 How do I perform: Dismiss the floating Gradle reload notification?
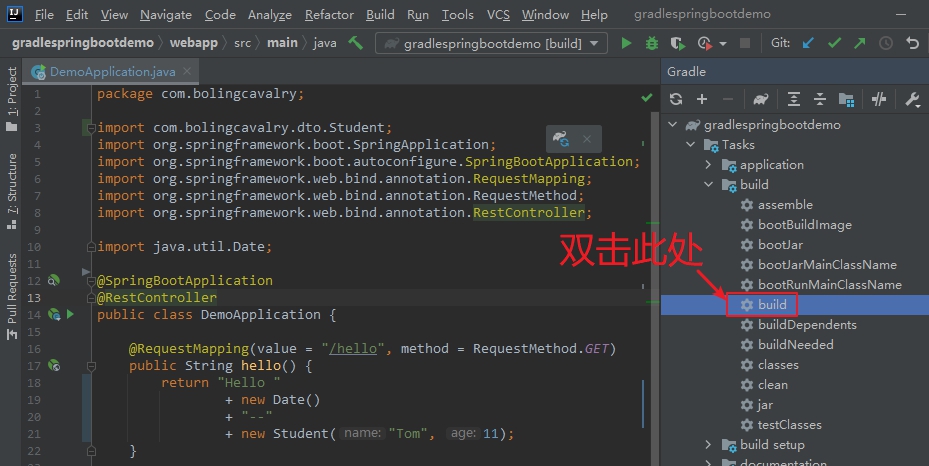[x=587, y=139]
